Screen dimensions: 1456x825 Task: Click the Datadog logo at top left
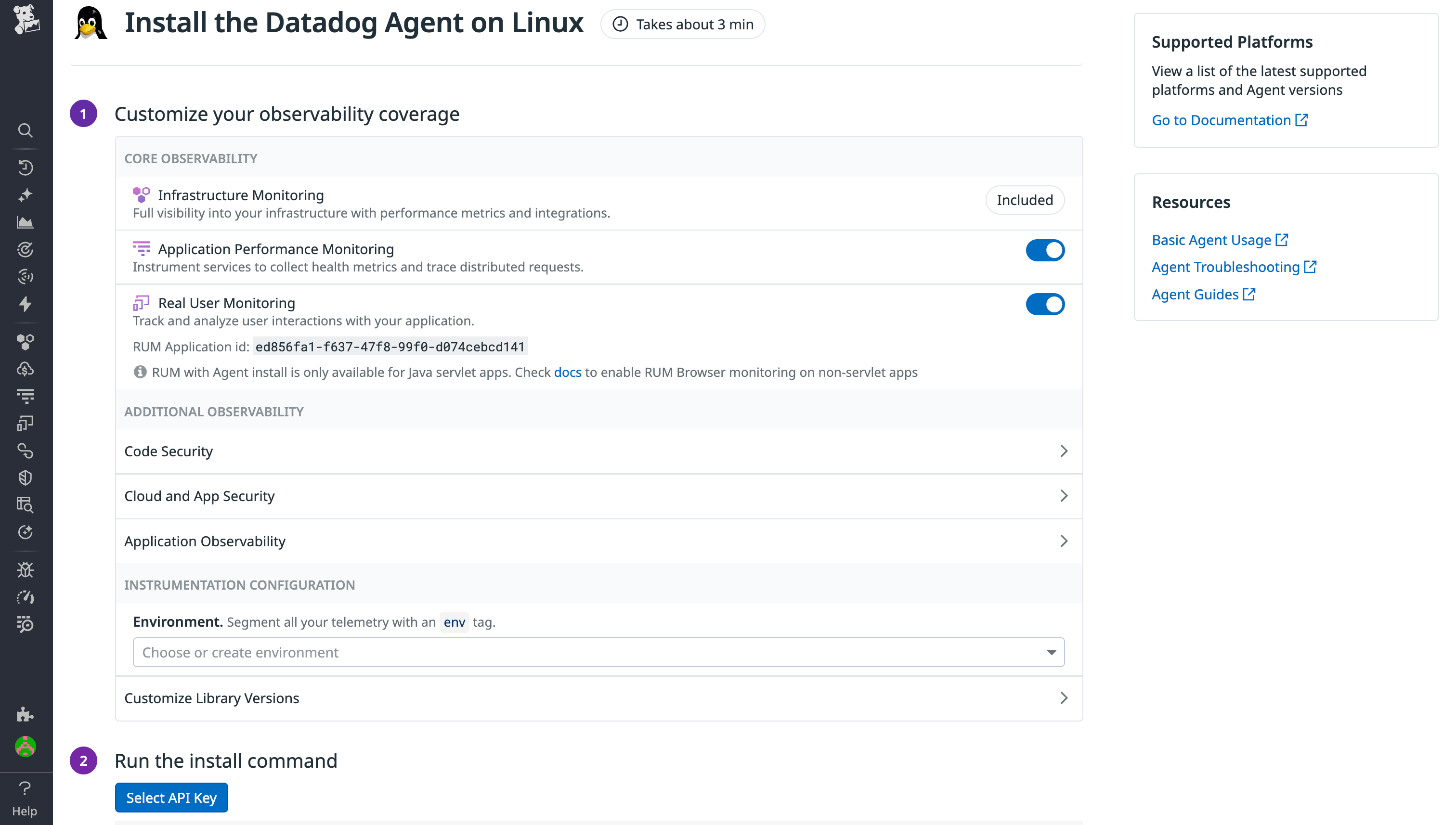click(x=25, y=20)
